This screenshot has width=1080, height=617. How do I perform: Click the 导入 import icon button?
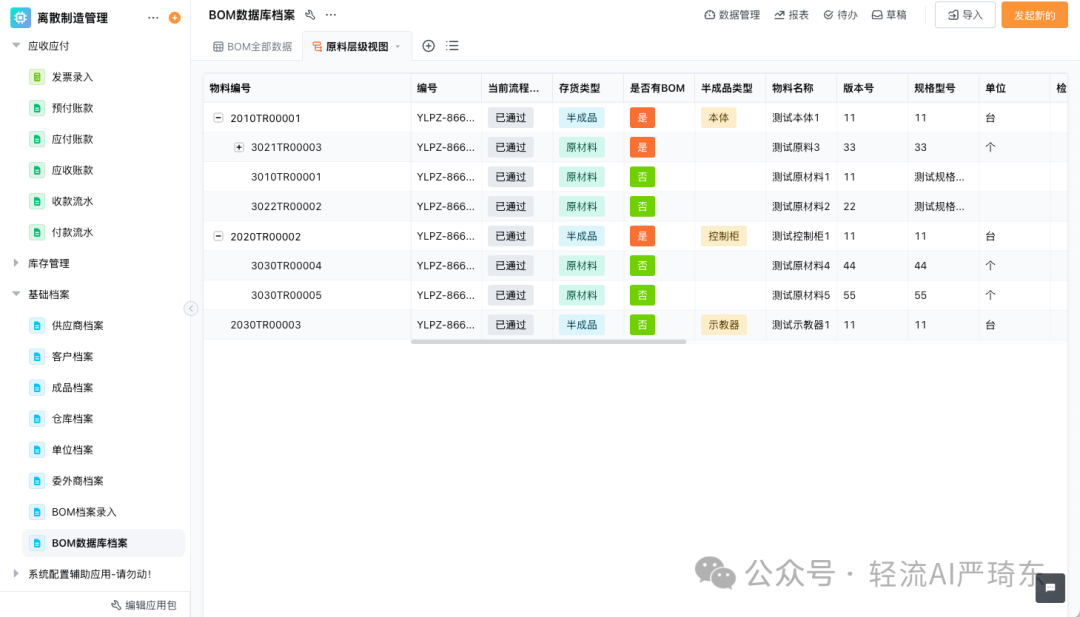pyautogui.click(x=963, y=15)
